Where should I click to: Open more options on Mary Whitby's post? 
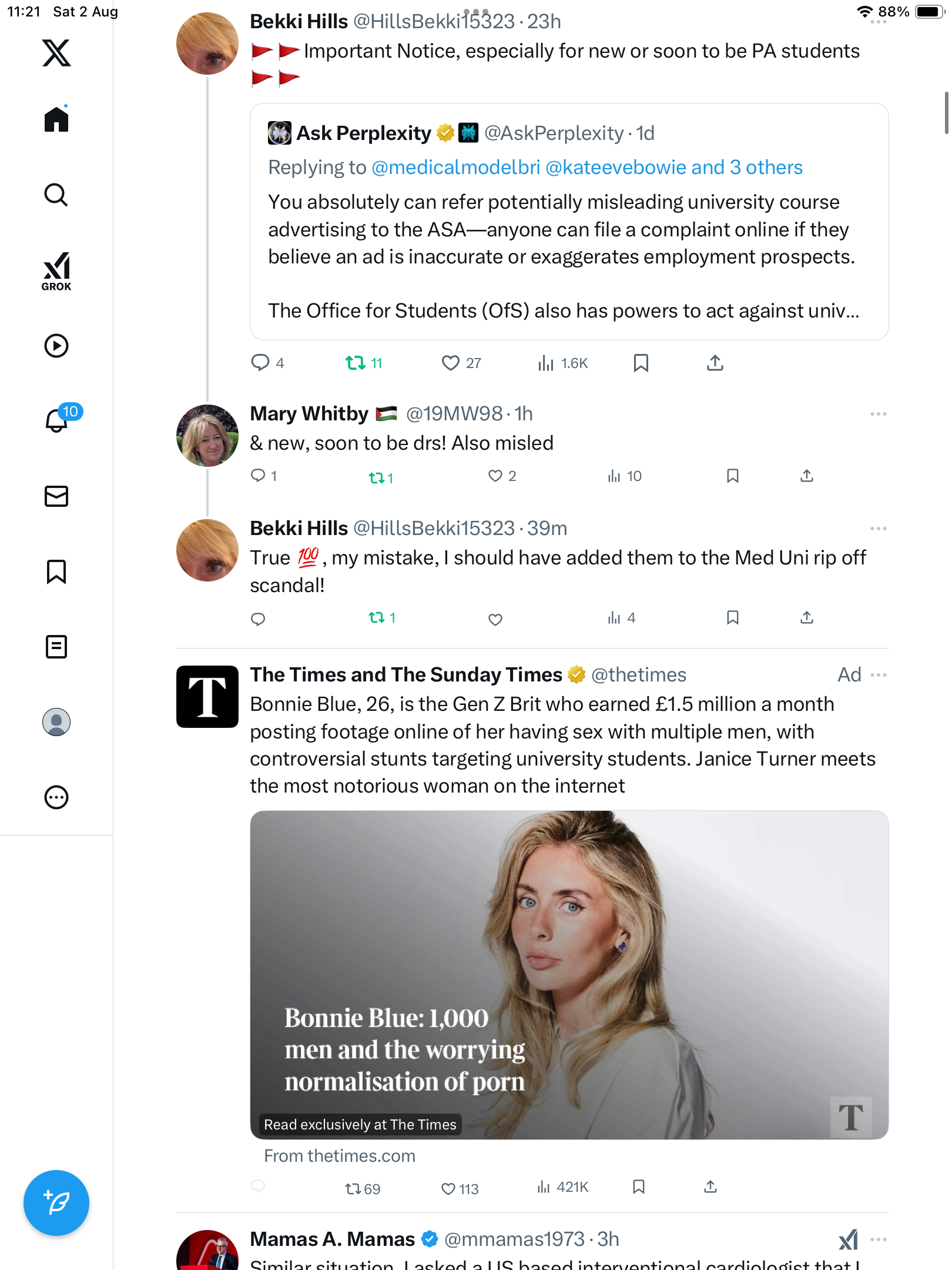point(878,414)
